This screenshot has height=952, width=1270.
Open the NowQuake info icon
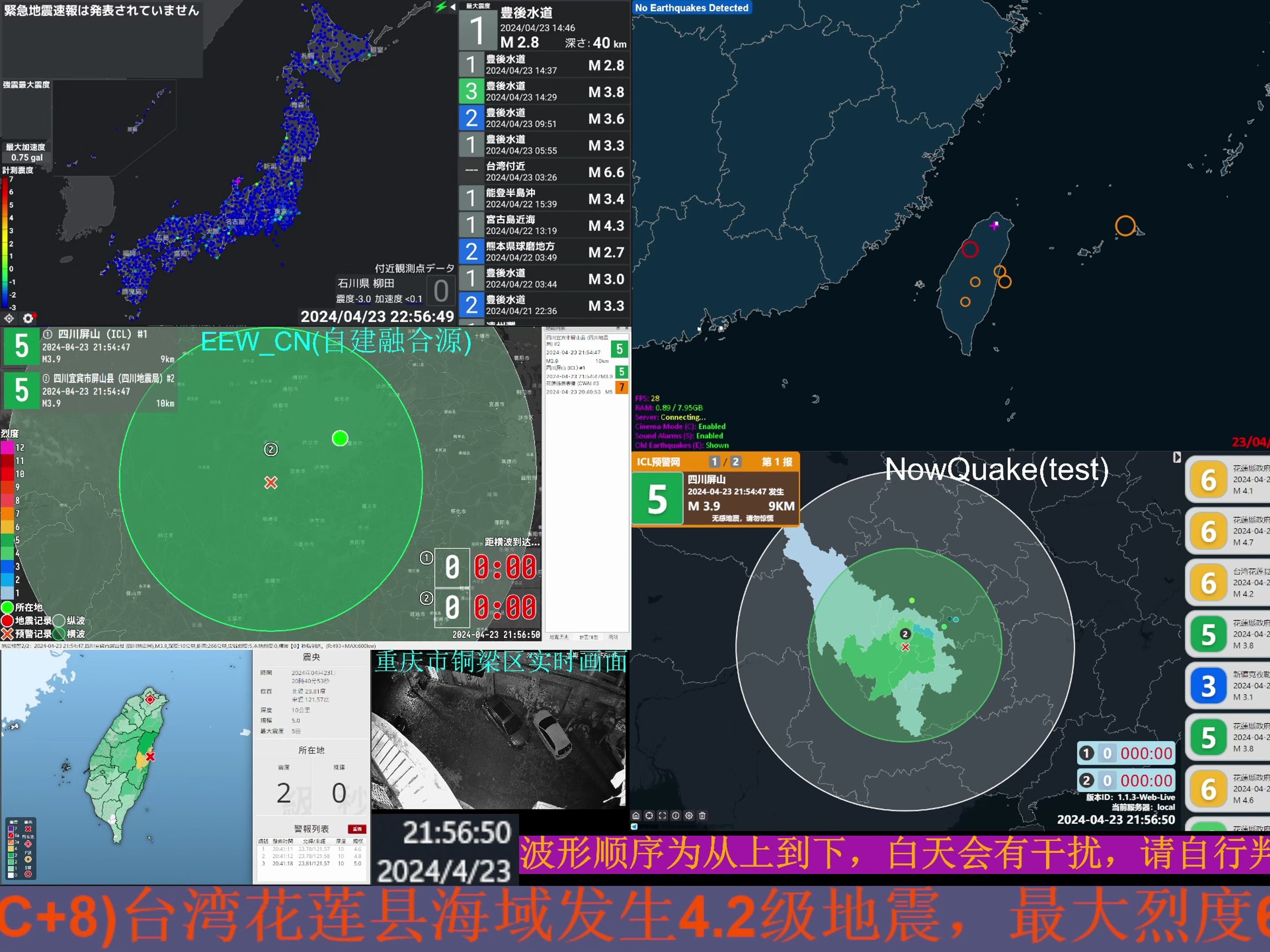[x=675, y=815]
